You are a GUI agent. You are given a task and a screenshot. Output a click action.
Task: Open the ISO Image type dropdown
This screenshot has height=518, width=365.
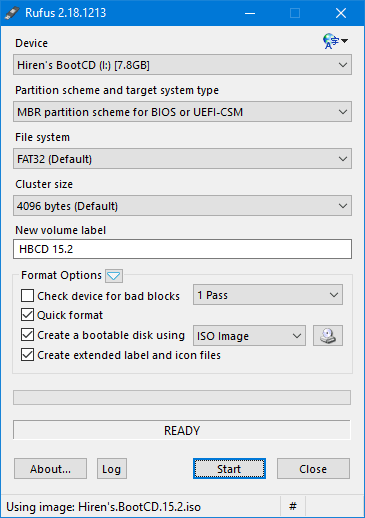249,336
